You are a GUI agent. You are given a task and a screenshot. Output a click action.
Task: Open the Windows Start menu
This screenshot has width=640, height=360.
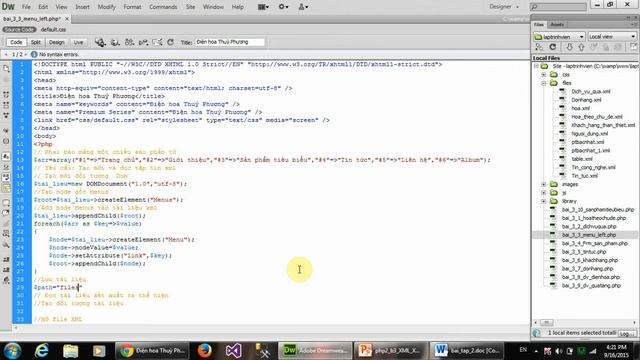tap(12, 351)
